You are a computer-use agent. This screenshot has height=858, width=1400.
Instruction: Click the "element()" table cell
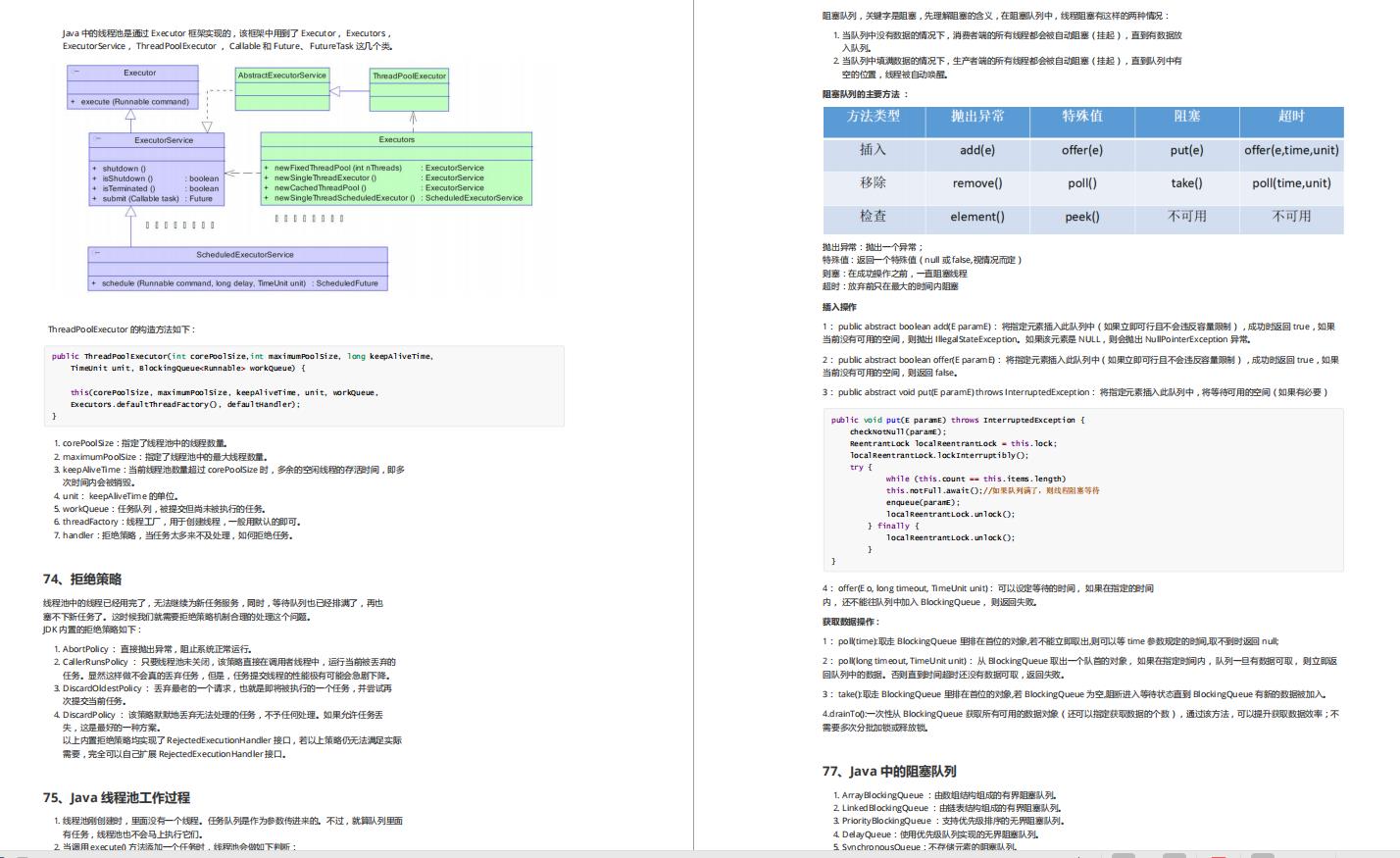pos(977,217)
